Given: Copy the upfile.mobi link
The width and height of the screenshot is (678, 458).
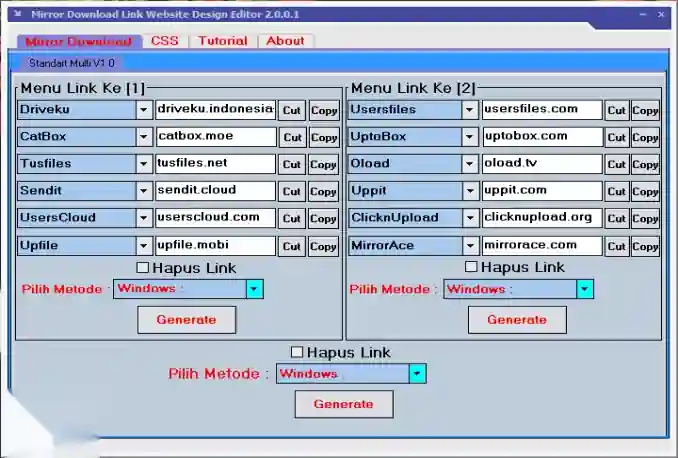Looking at the screenshot, I should [x=323, y=246].
